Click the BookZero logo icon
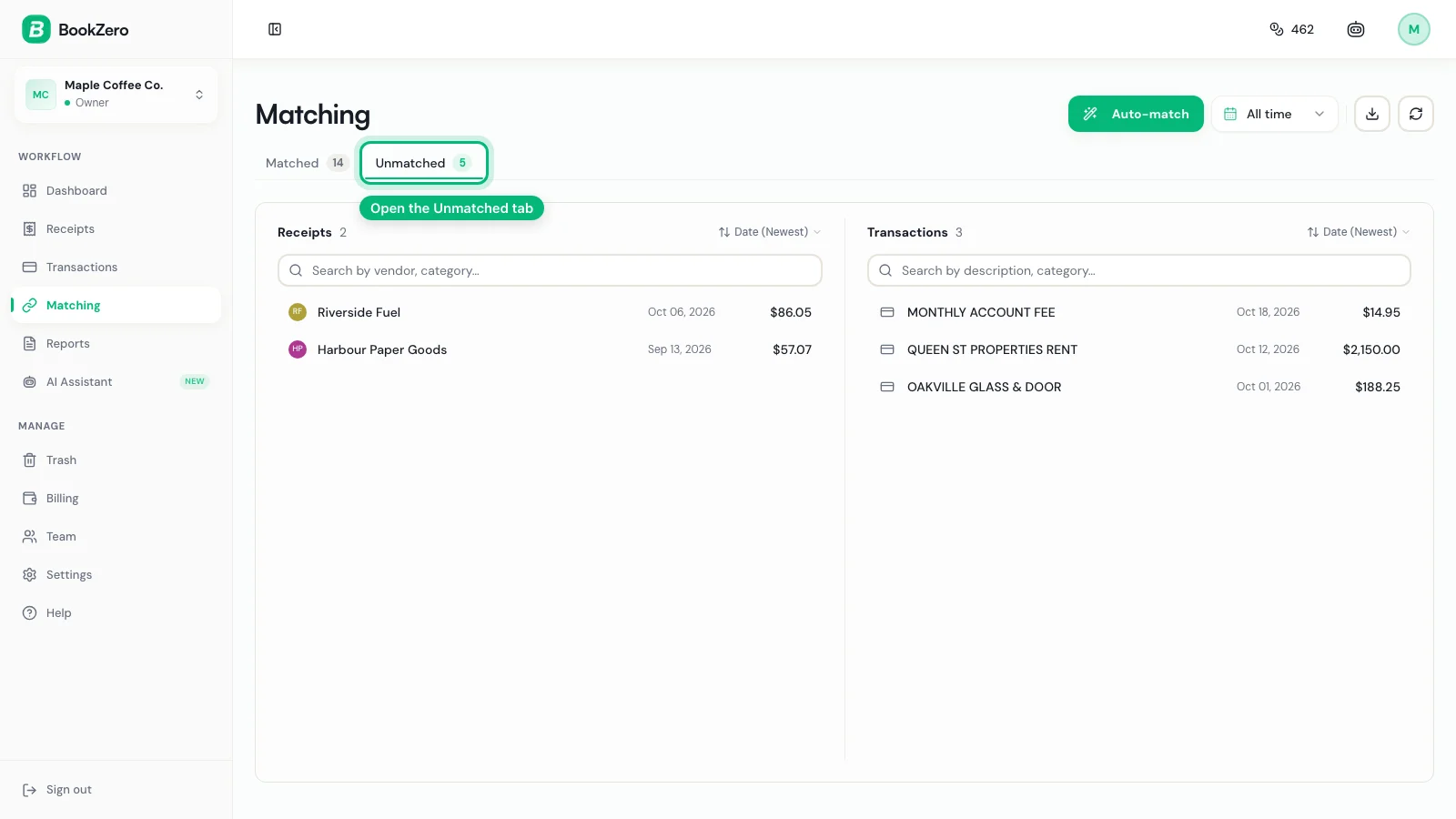This screenshot has height=819, width=1456. (36, 29)
